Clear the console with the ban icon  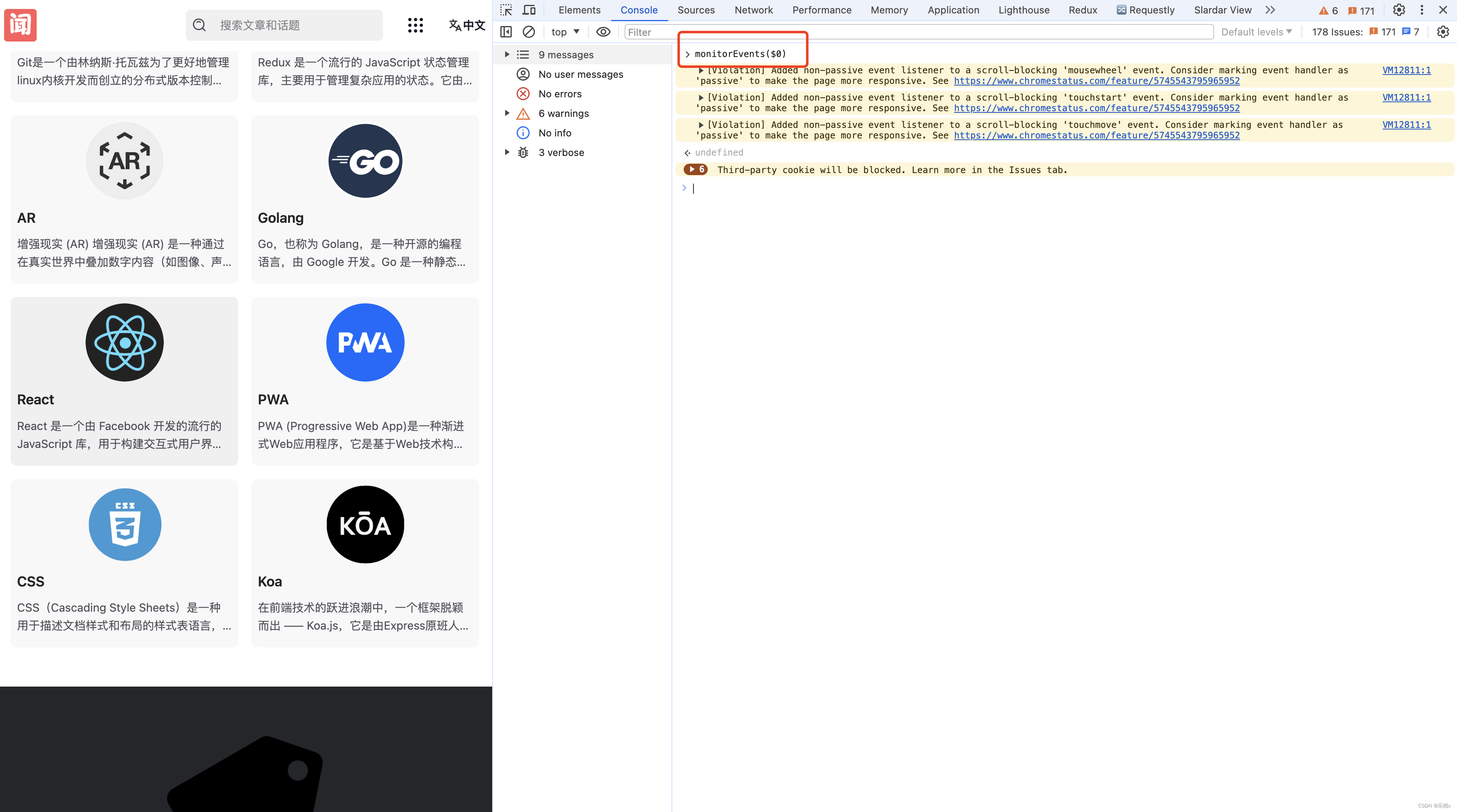[x=529, y=32]
